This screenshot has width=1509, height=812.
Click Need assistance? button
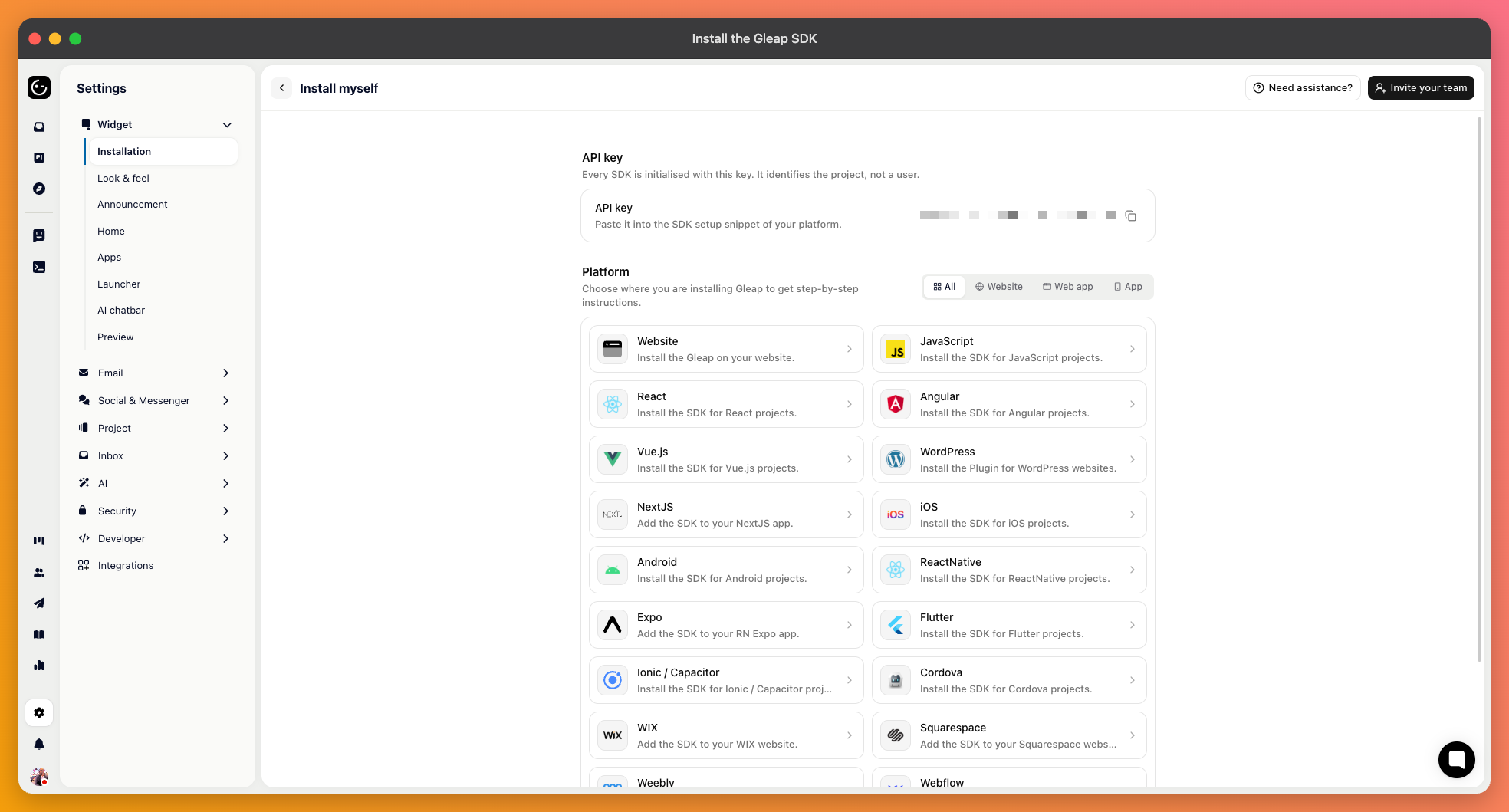(x=1303, y=88)
